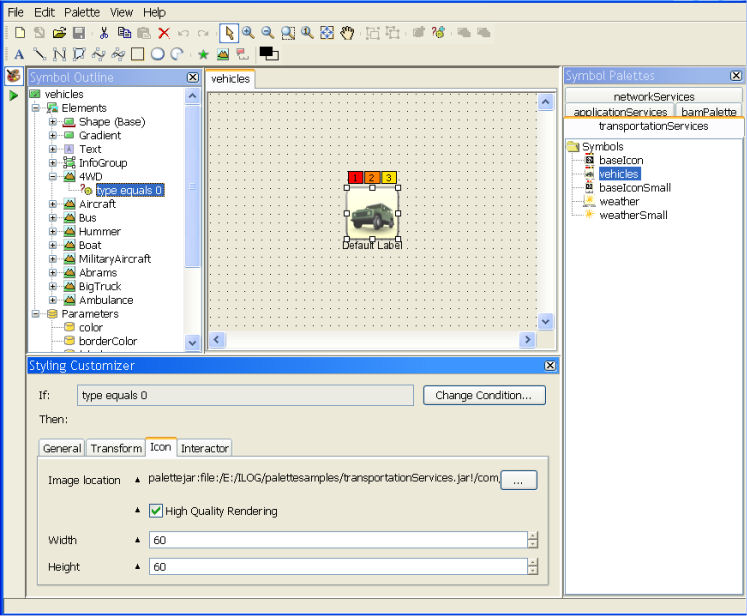Click into the Width input field
Image resolution: width=747 pixels, height=616 pixels.
337,540
